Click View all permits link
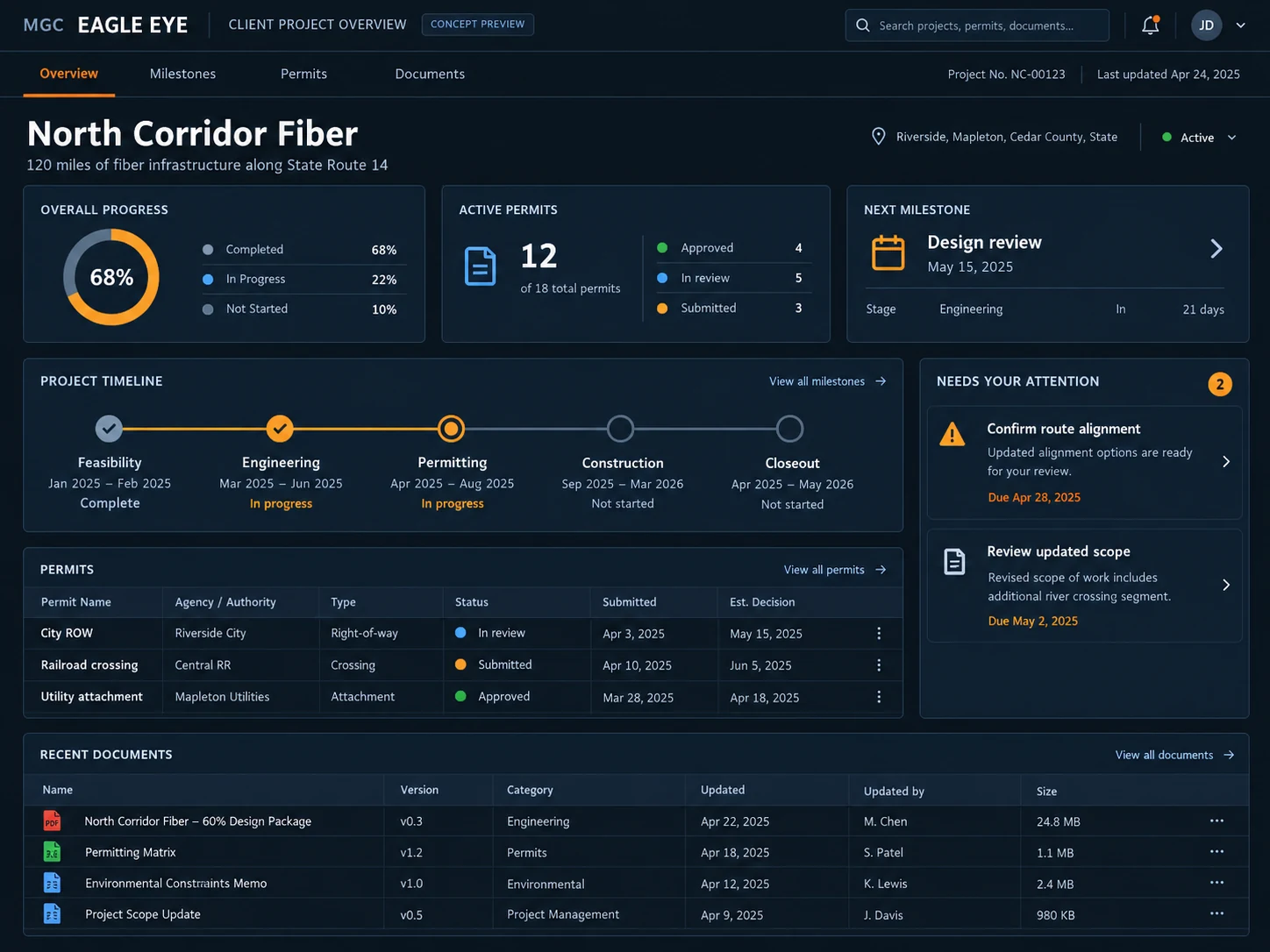1270x952 pixels. (x=835, y=570)
